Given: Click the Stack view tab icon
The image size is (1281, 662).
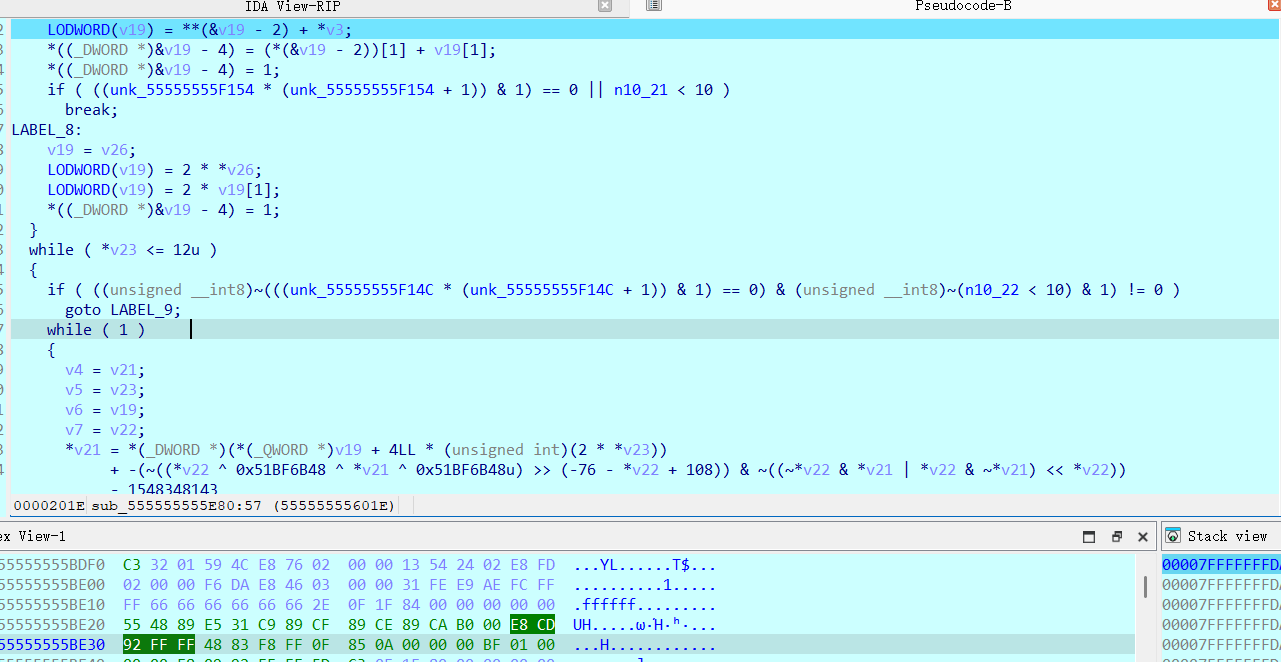Looking at the screenshot, I should (x=1173, y=536).
